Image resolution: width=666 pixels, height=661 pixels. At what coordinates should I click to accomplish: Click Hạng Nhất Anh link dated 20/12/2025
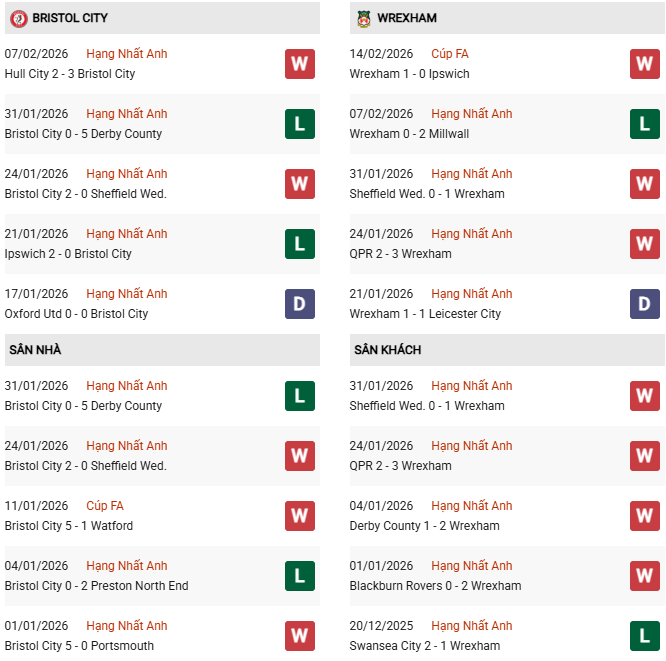pos(471,626)
